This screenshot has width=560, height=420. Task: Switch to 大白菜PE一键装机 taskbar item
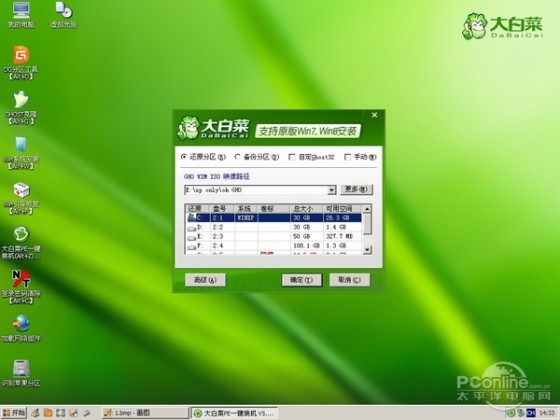234,413
